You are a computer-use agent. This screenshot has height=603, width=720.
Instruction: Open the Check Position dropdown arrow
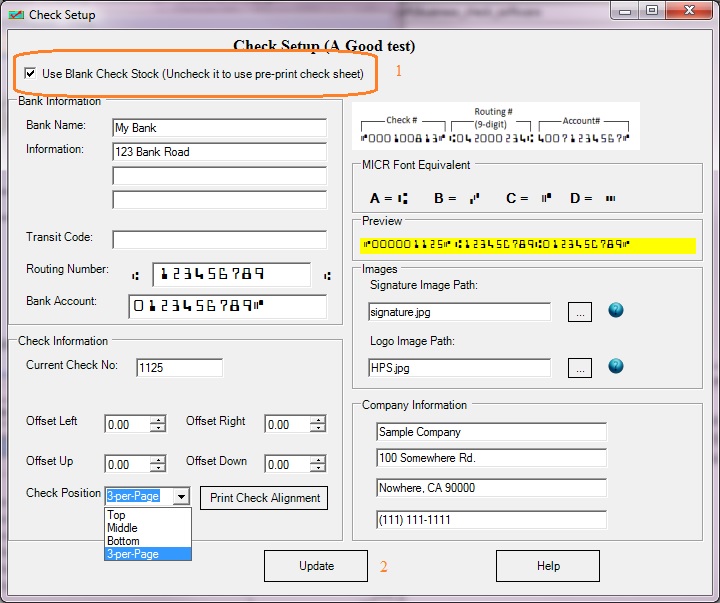coord(180,497)
